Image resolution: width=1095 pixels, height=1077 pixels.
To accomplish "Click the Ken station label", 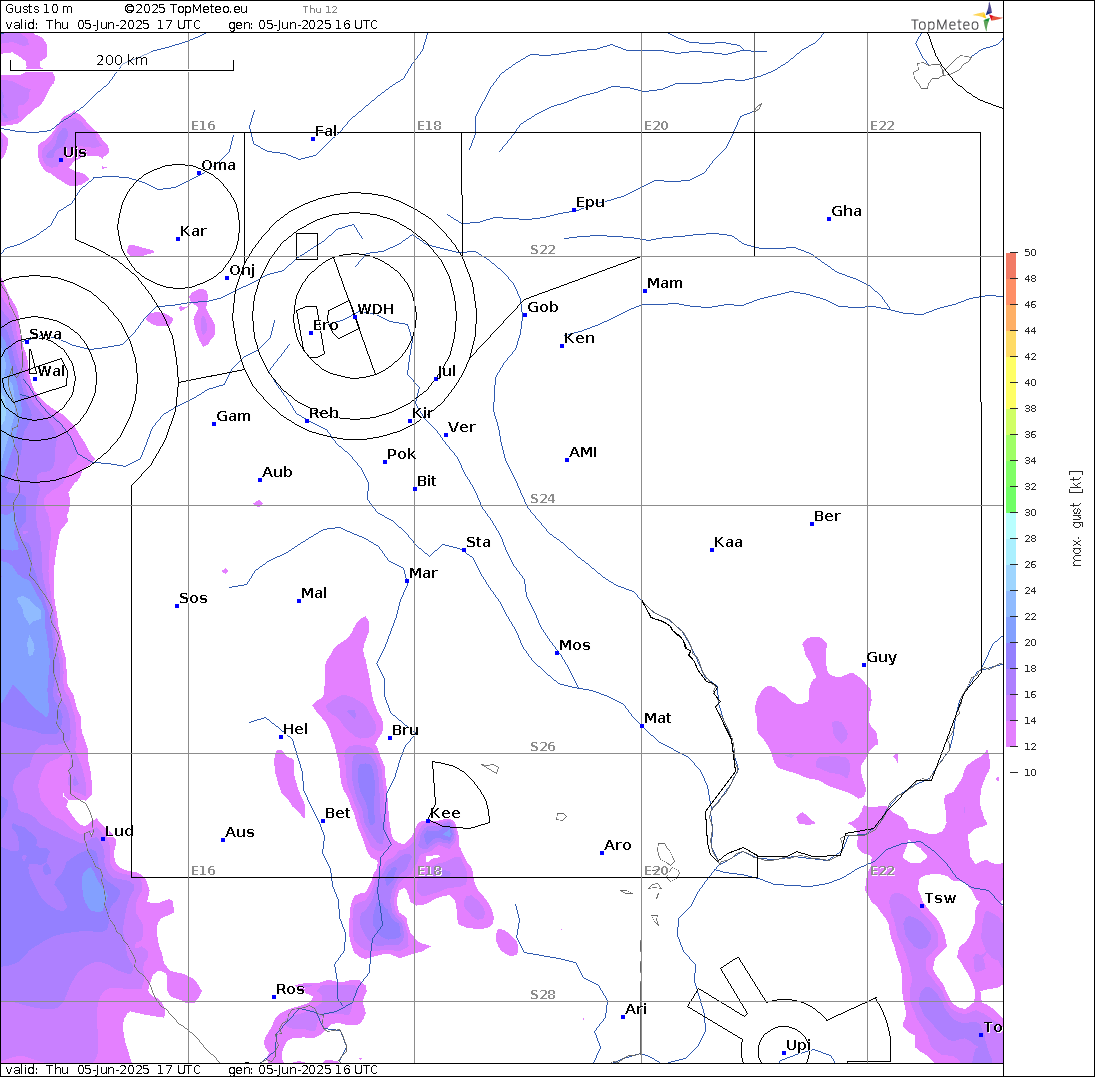I will click(x=580, y=338).
